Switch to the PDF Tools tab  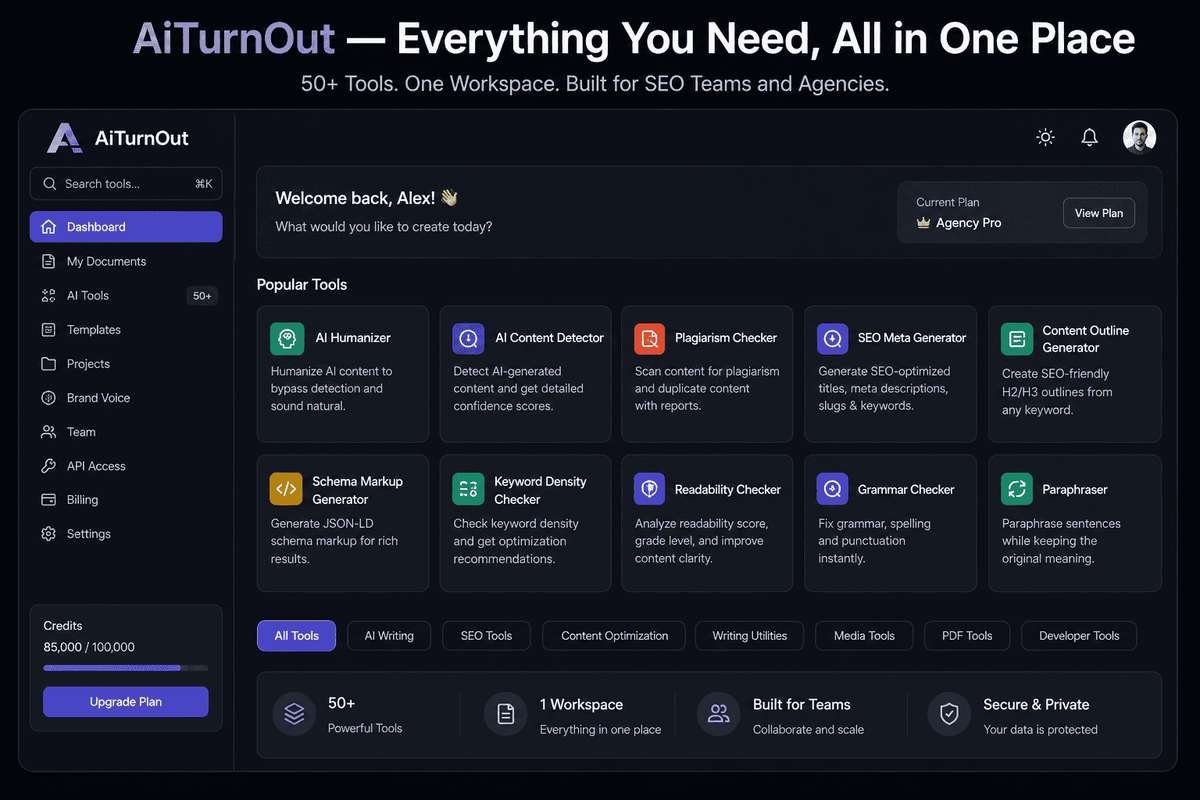pos(967,636)
